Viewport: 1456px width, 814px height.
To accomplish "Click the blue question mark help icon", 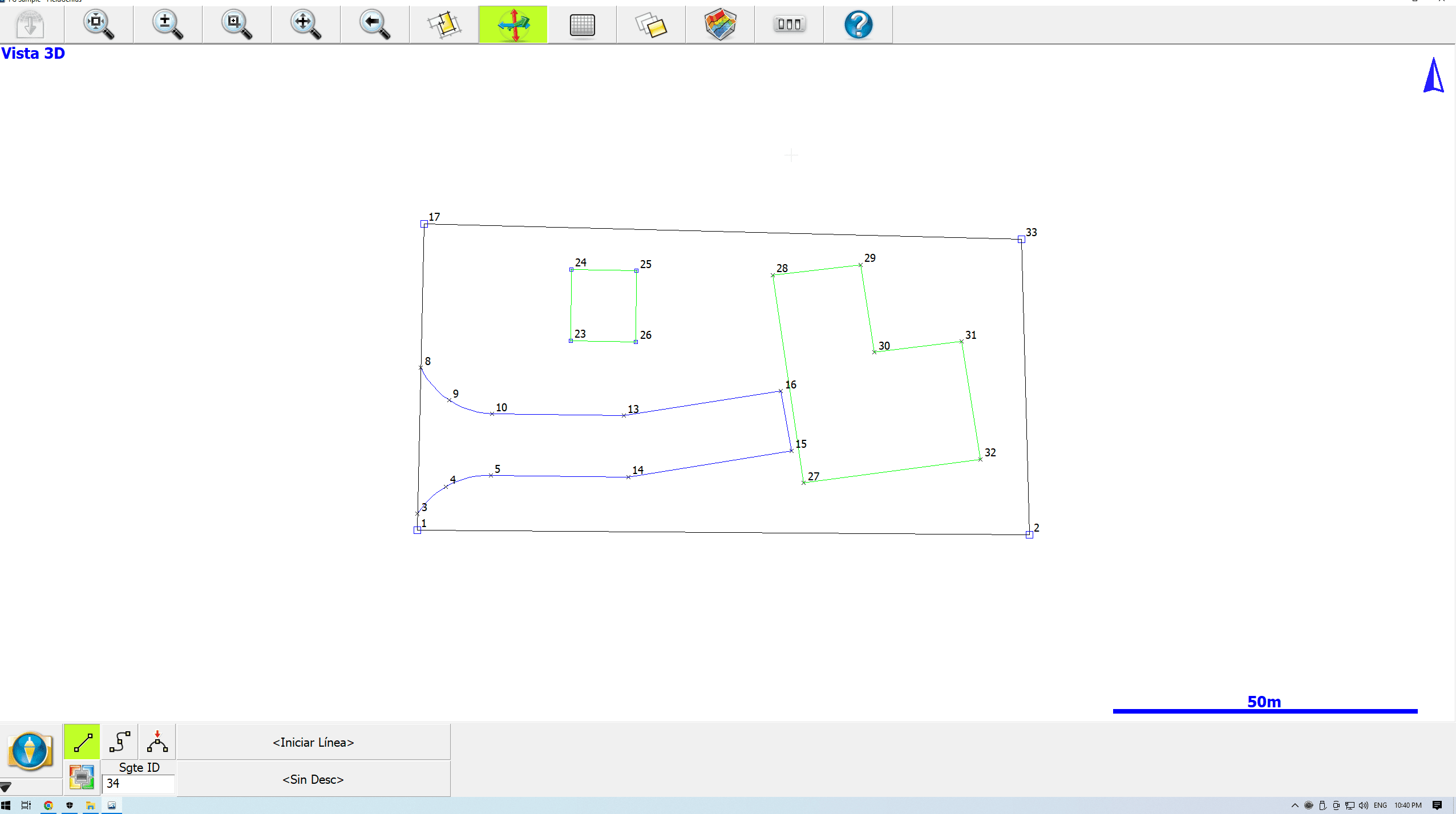I will pyautogui.click(x=858, y=25).
